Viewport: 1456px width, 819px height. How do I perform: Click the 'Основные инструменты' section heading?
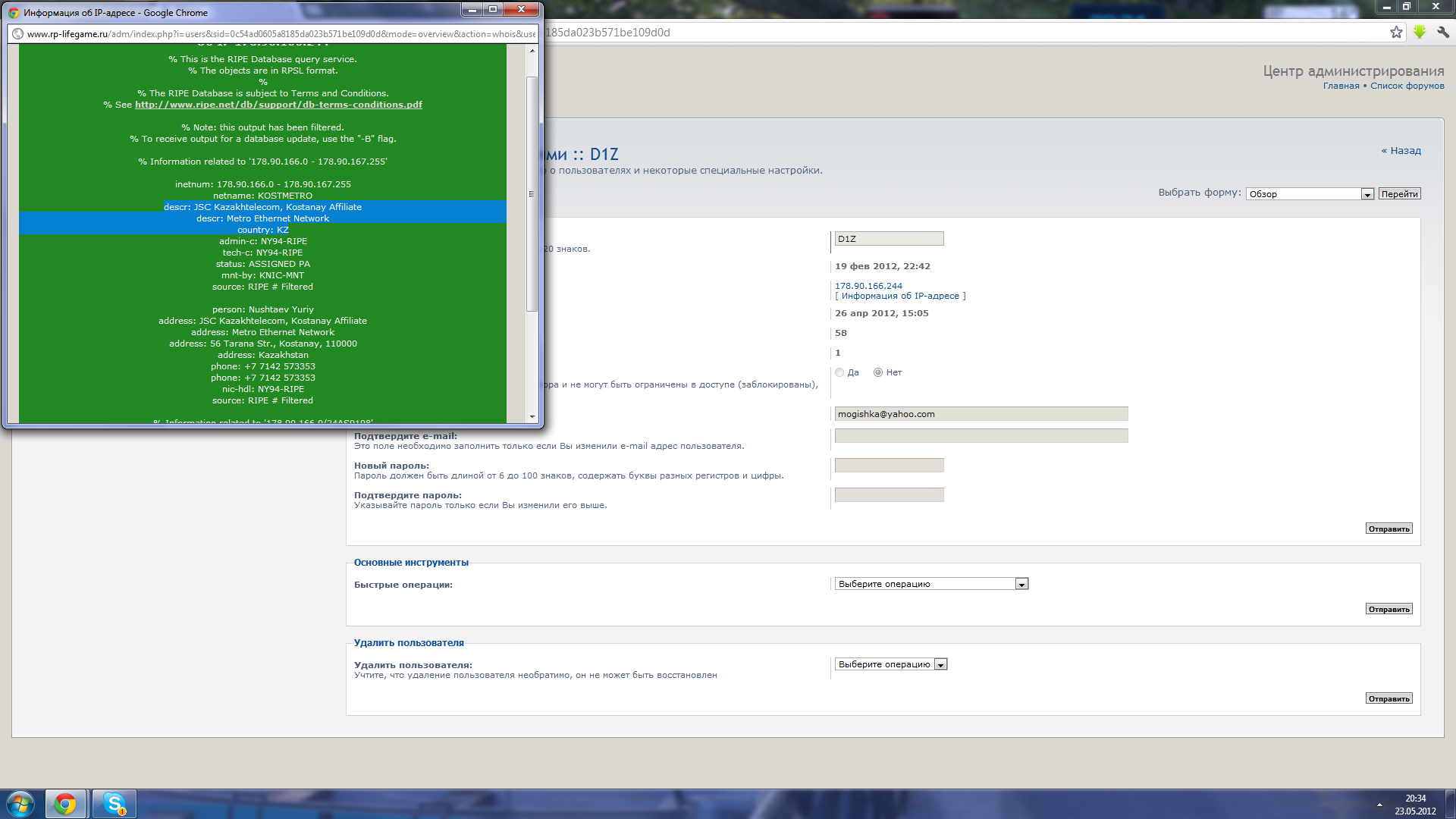click(x=411, y=563)
